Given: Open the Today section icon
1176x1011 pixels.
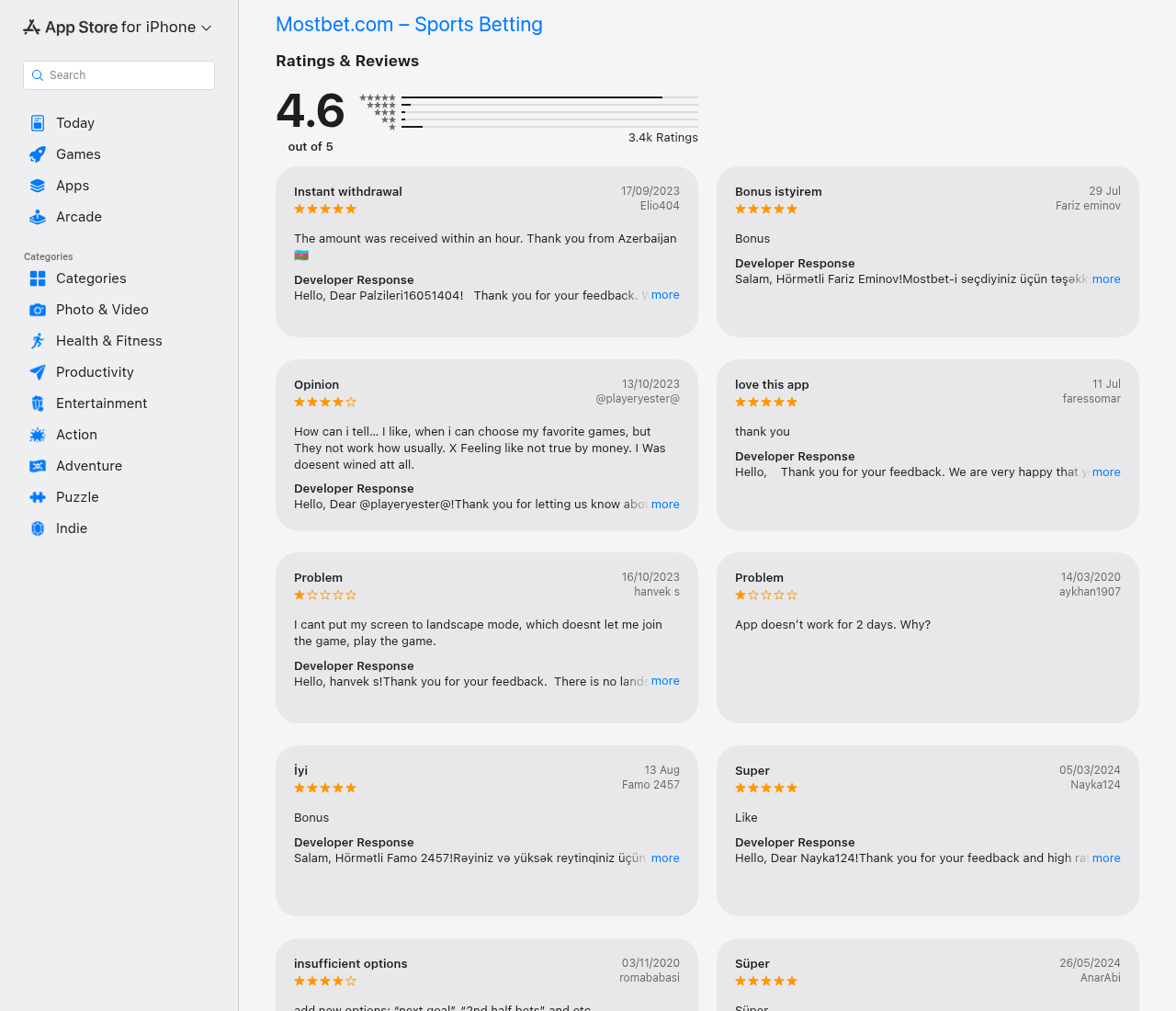Looking at the screenshot, I should tap(38, 123).
